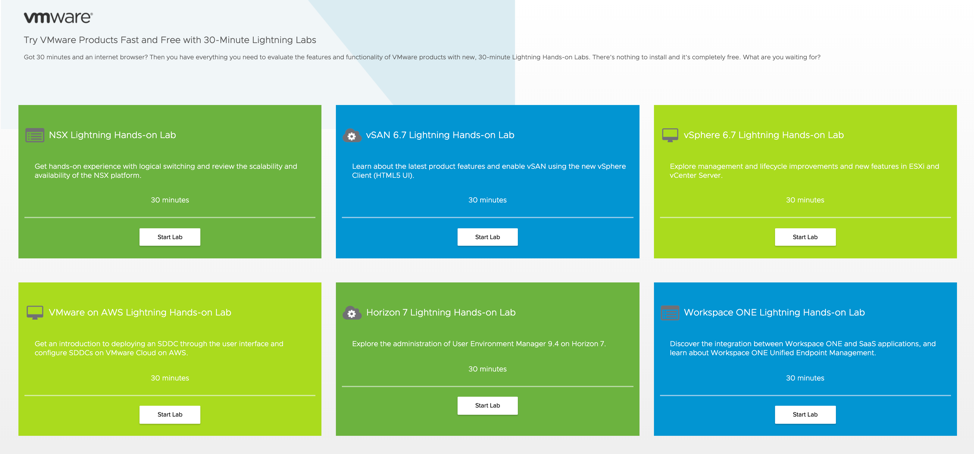Start the Horizon 7 Lightning lab
The width and height of the screenshot is (974, 454).
pyautogui.click(x=488, y=406)
